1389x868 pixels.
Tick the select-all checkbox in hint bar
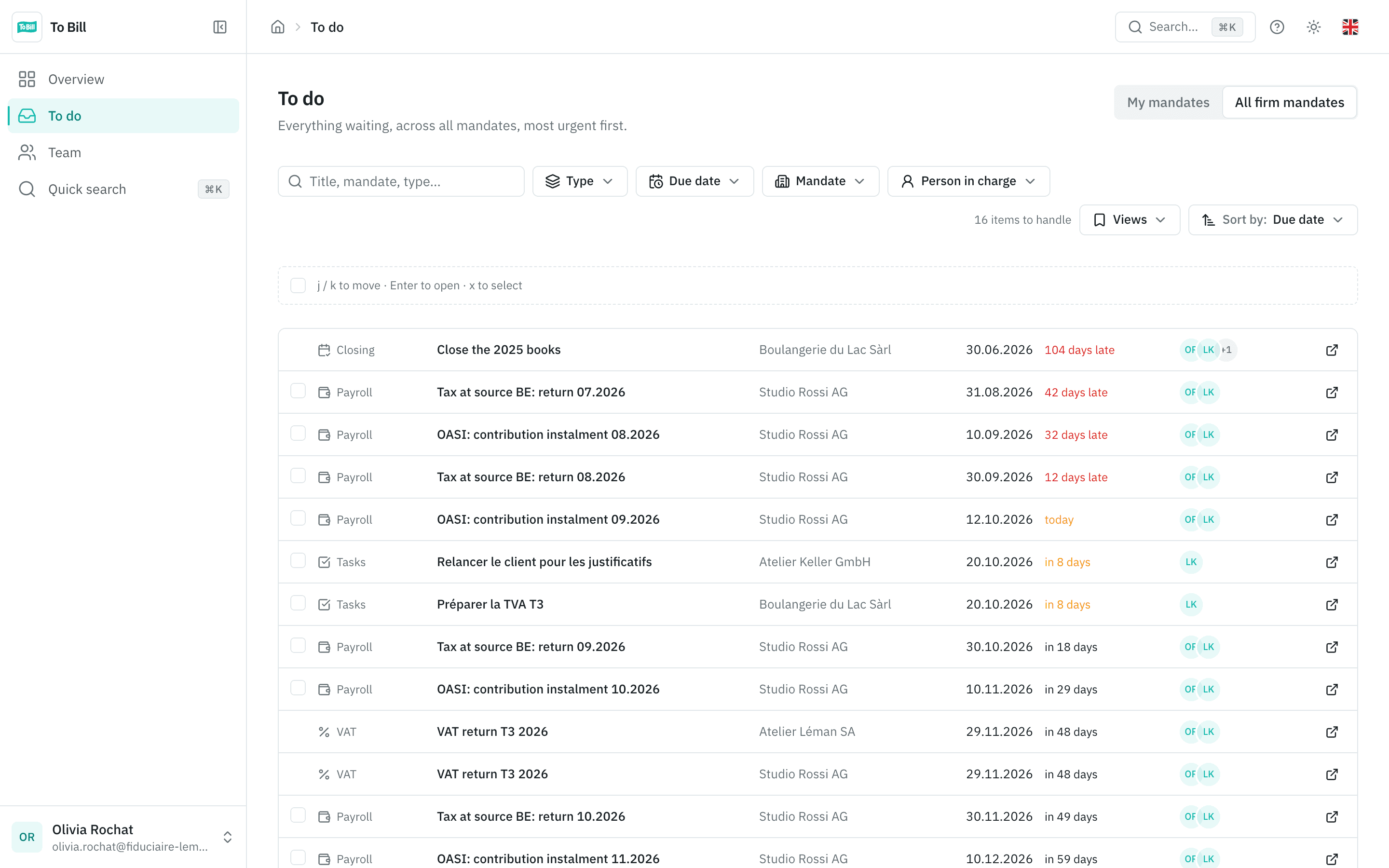click(x=298, y=285)
